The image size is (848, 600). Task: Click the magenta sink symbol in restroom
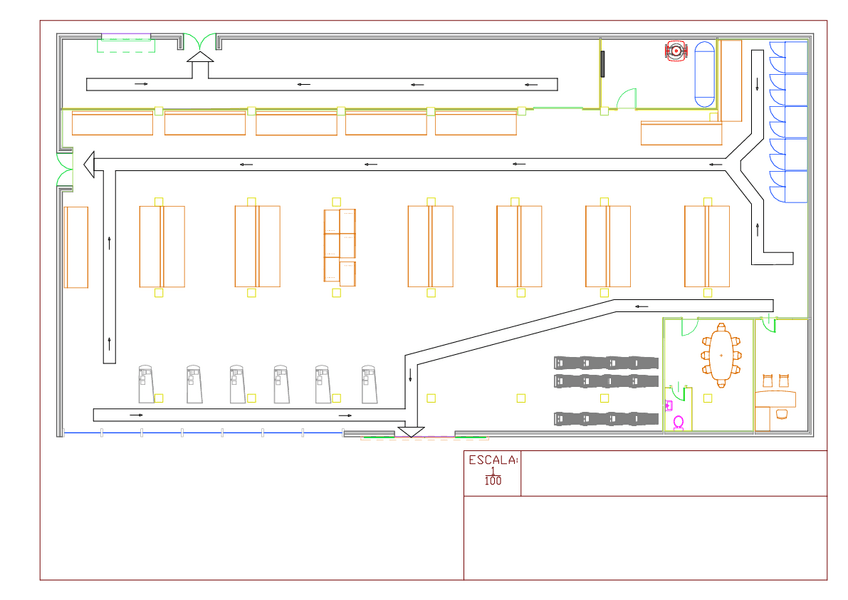coord(668,405)
